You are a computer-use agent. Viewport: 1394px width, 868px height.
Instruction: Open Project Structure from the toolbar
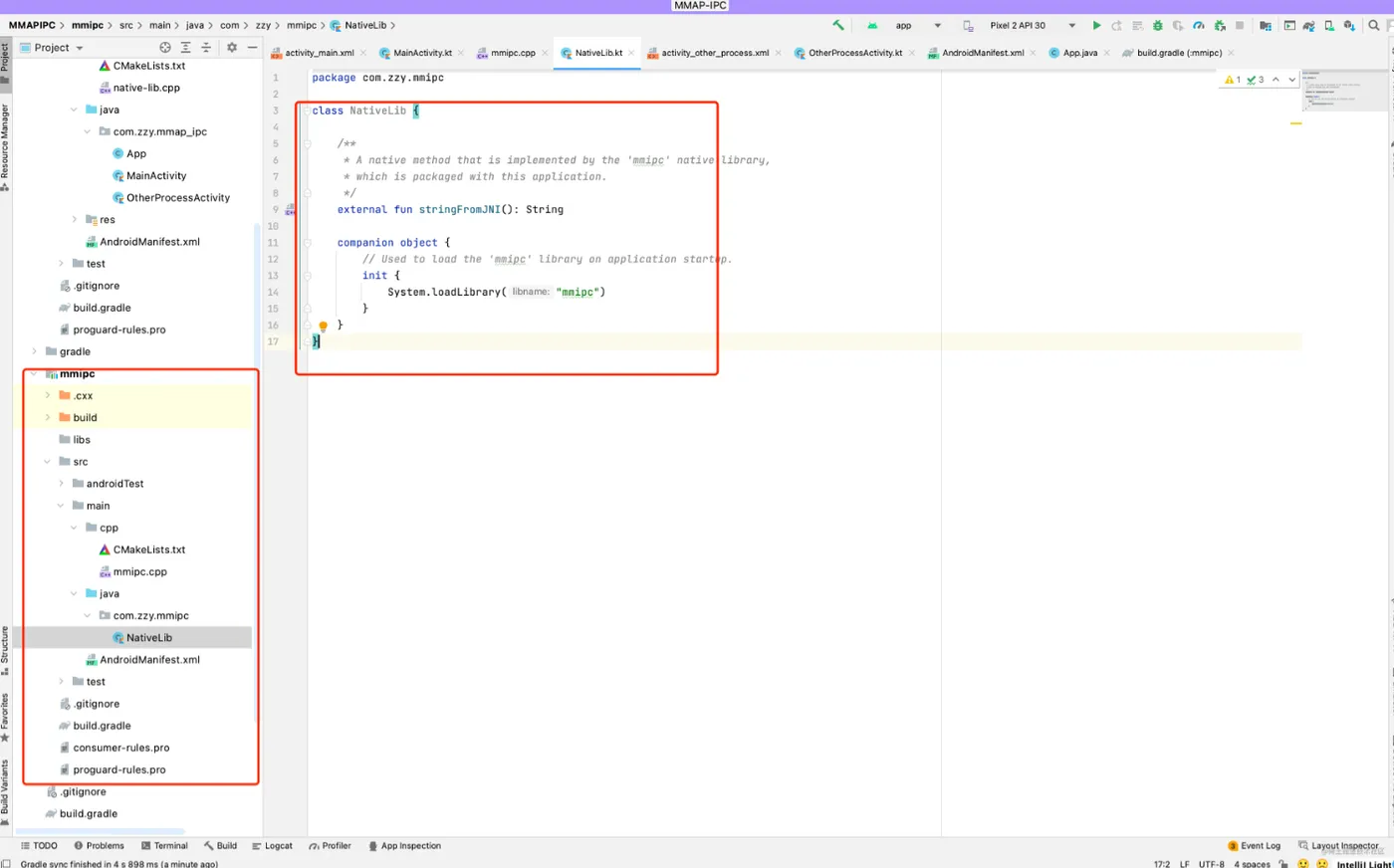[1266, 25]
